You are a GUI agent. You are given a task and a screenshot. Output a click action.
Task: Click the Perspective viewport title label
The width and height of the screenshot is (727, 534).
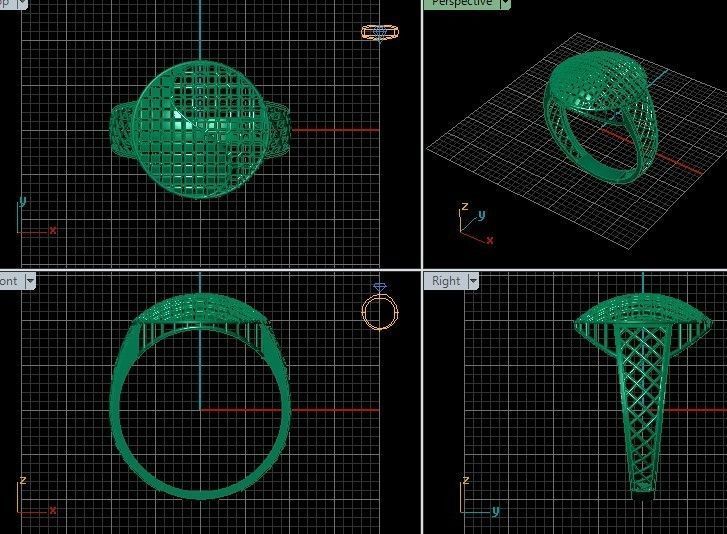click(x=461, y=3)
